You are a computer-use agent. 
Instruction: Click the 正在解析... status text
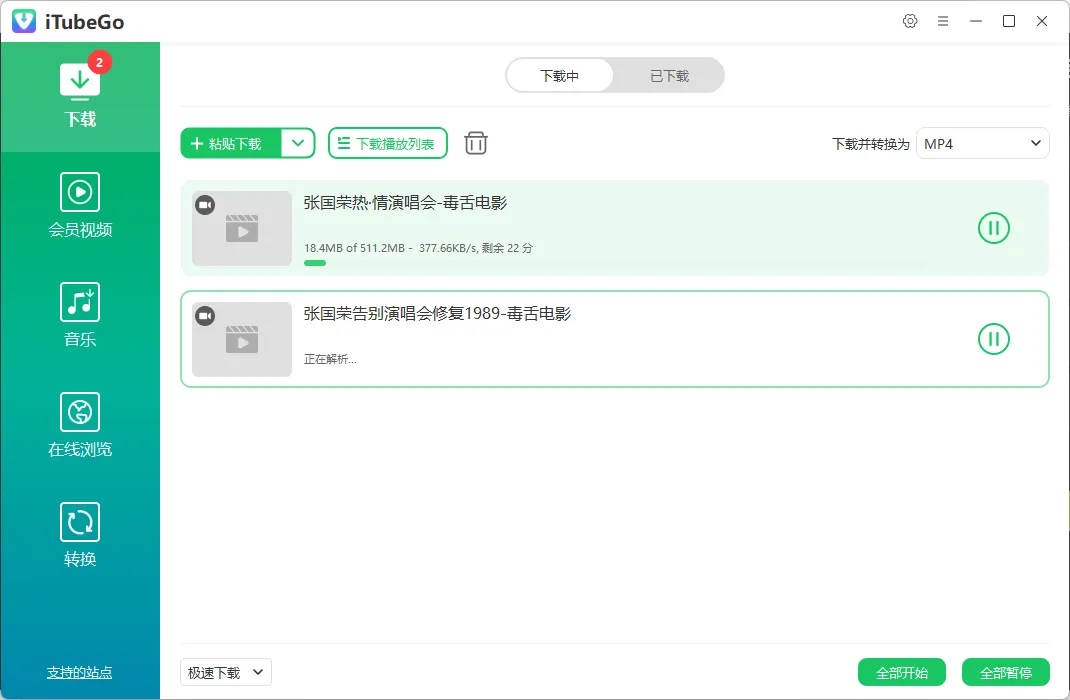click(x=330, y=359)
